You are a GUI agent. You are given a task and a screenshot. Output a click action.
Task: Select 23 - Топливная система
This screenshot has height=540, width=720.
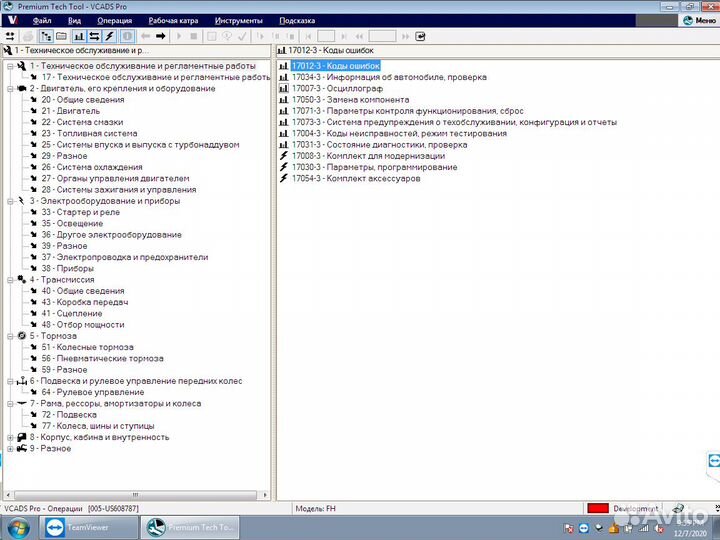click(89, 134)
